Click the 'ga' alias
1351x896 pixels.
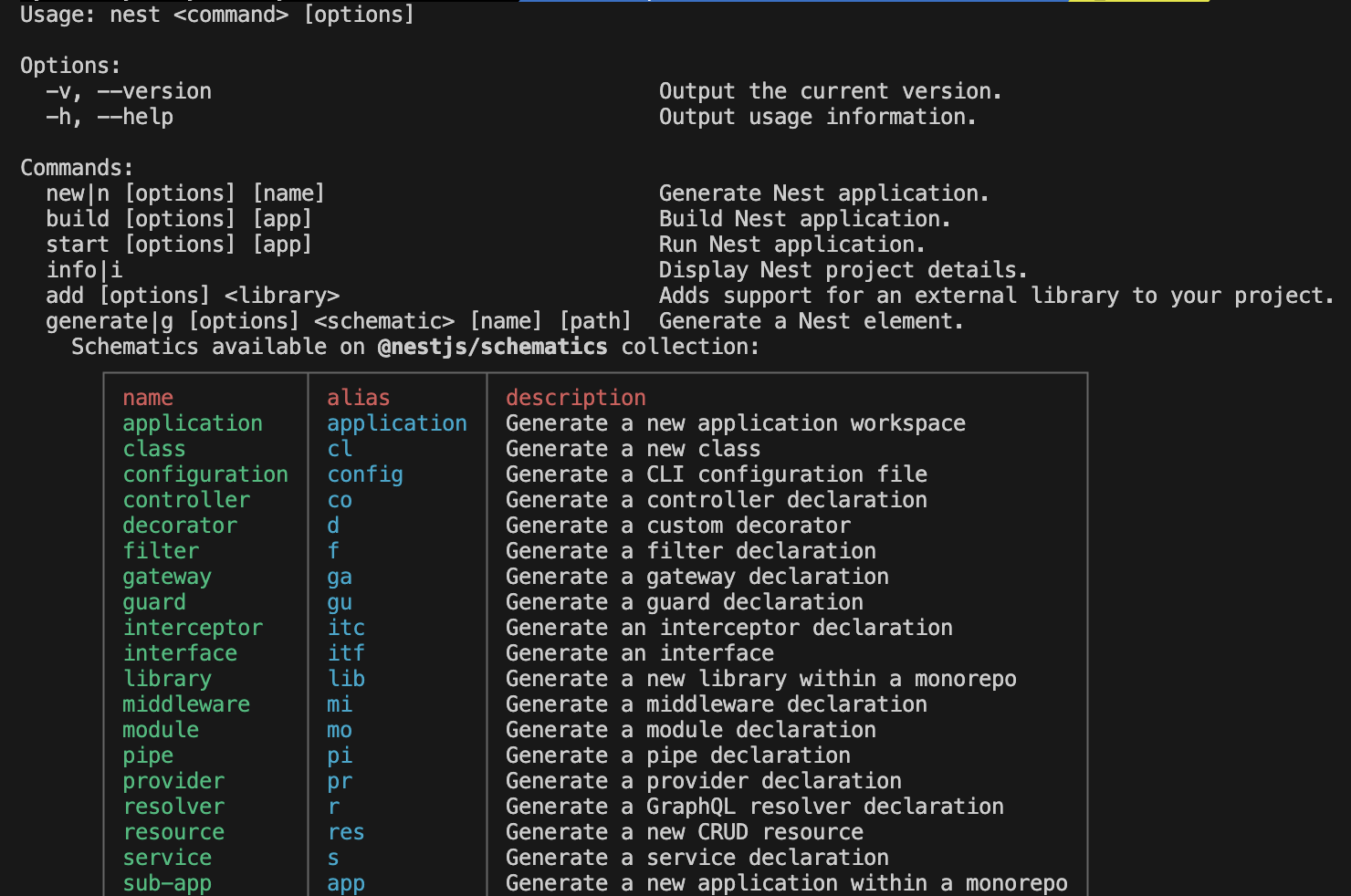coord(340,577)
